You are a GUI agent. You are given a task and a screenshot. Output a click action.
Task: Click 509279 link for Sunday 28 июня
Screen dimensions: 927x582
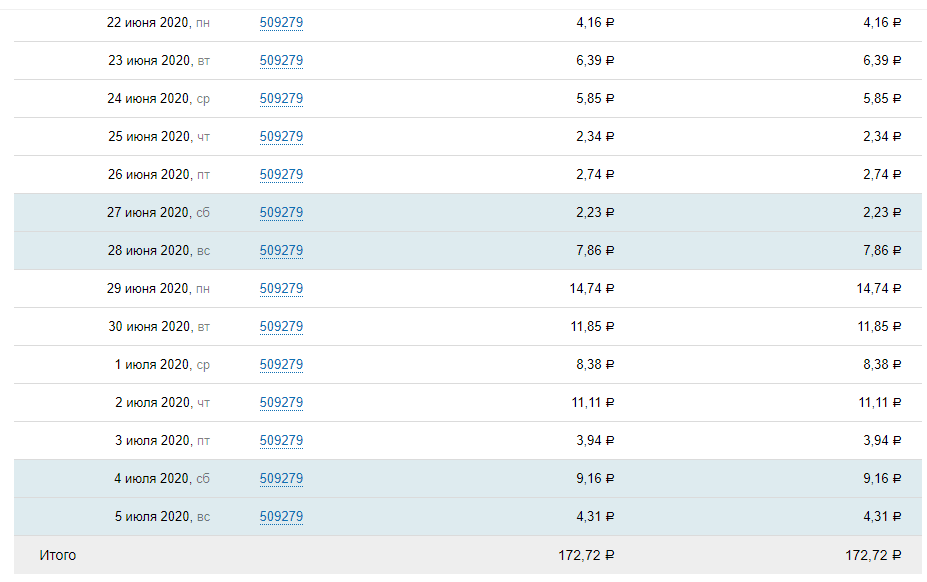(281, 251)
